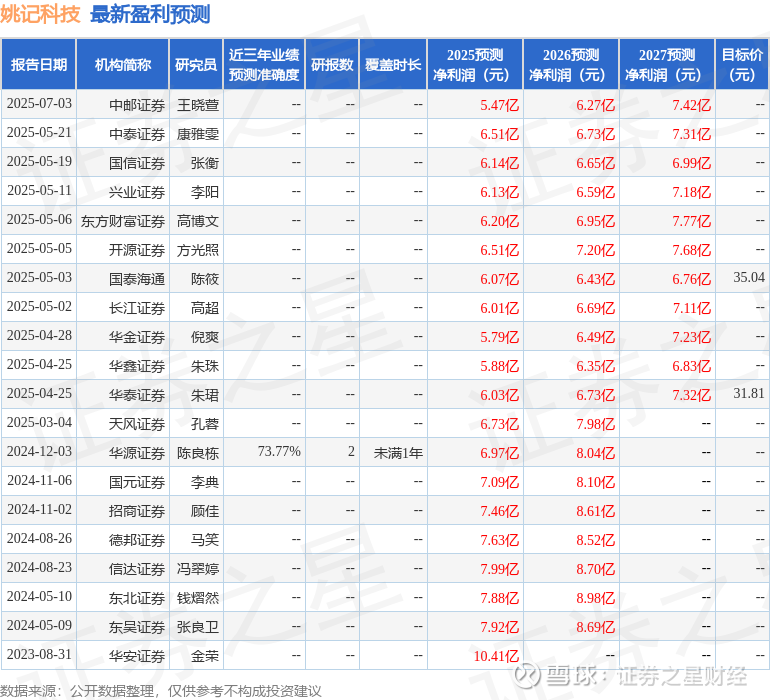This screenshot has height=700, width=770.
Task: Click 7.98亿 in 天风证券 row
Action: click(596, 423)
